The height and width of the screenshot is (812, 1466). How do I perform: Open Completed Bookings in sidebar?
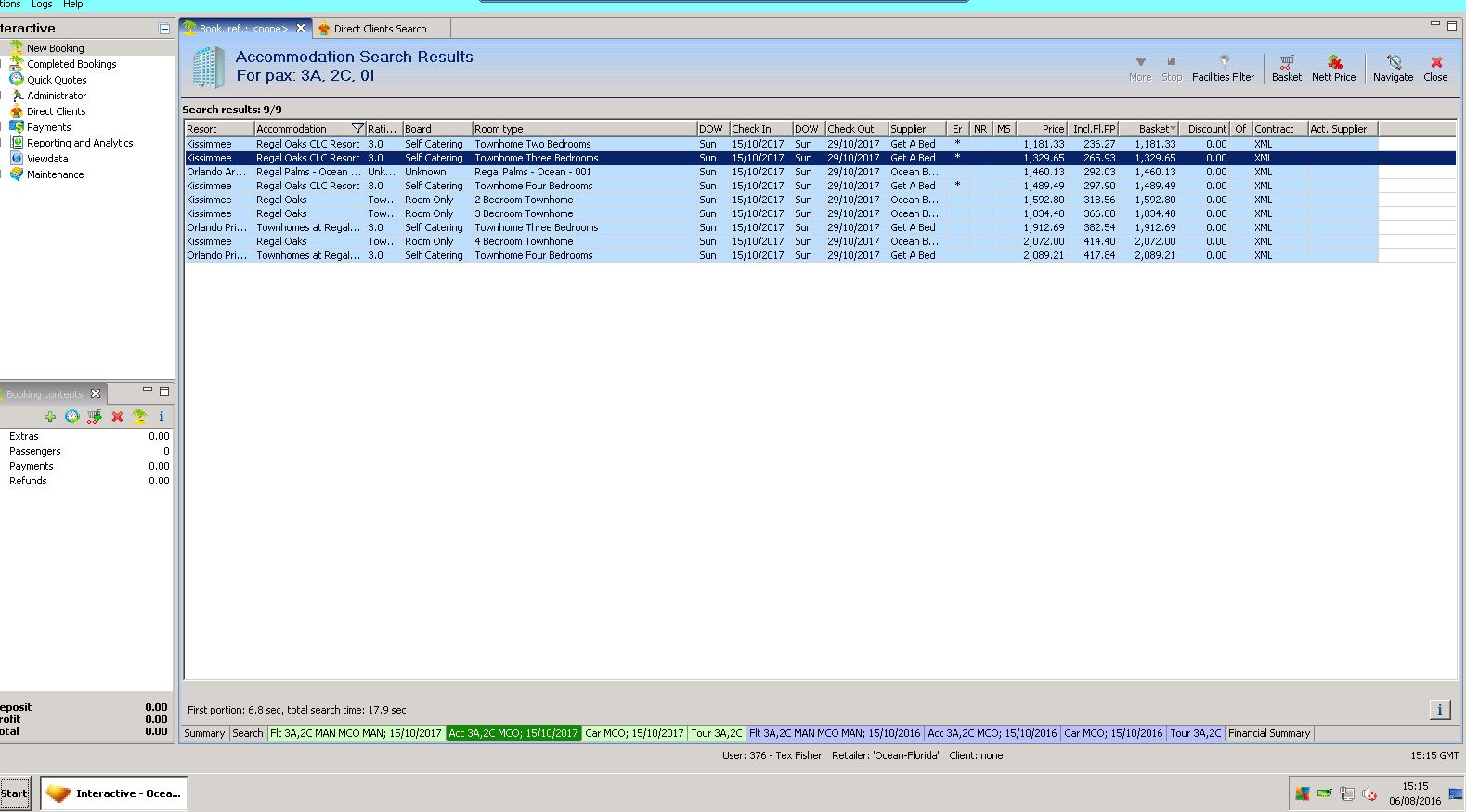point(71,64)
